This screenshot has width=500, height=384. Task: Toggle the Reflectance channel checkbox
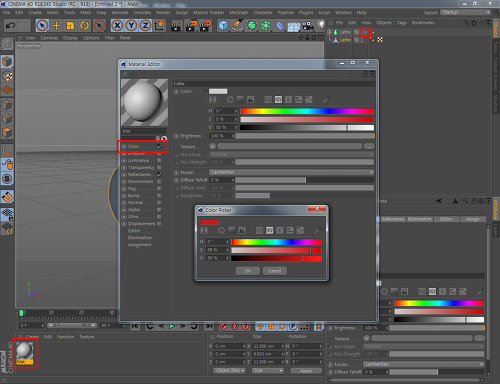159,175
